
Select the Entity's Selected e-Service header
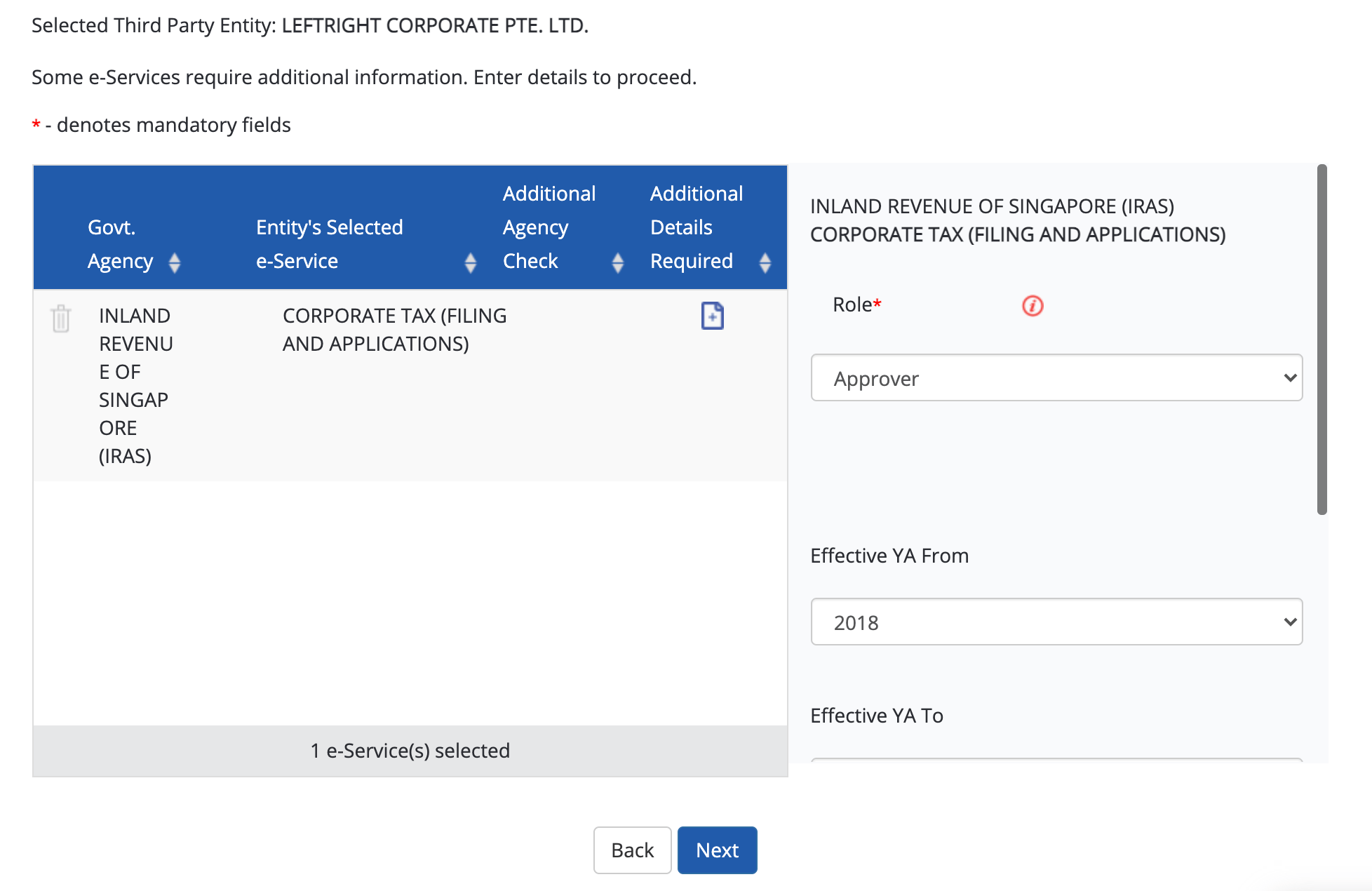click(x=330, y=244)
